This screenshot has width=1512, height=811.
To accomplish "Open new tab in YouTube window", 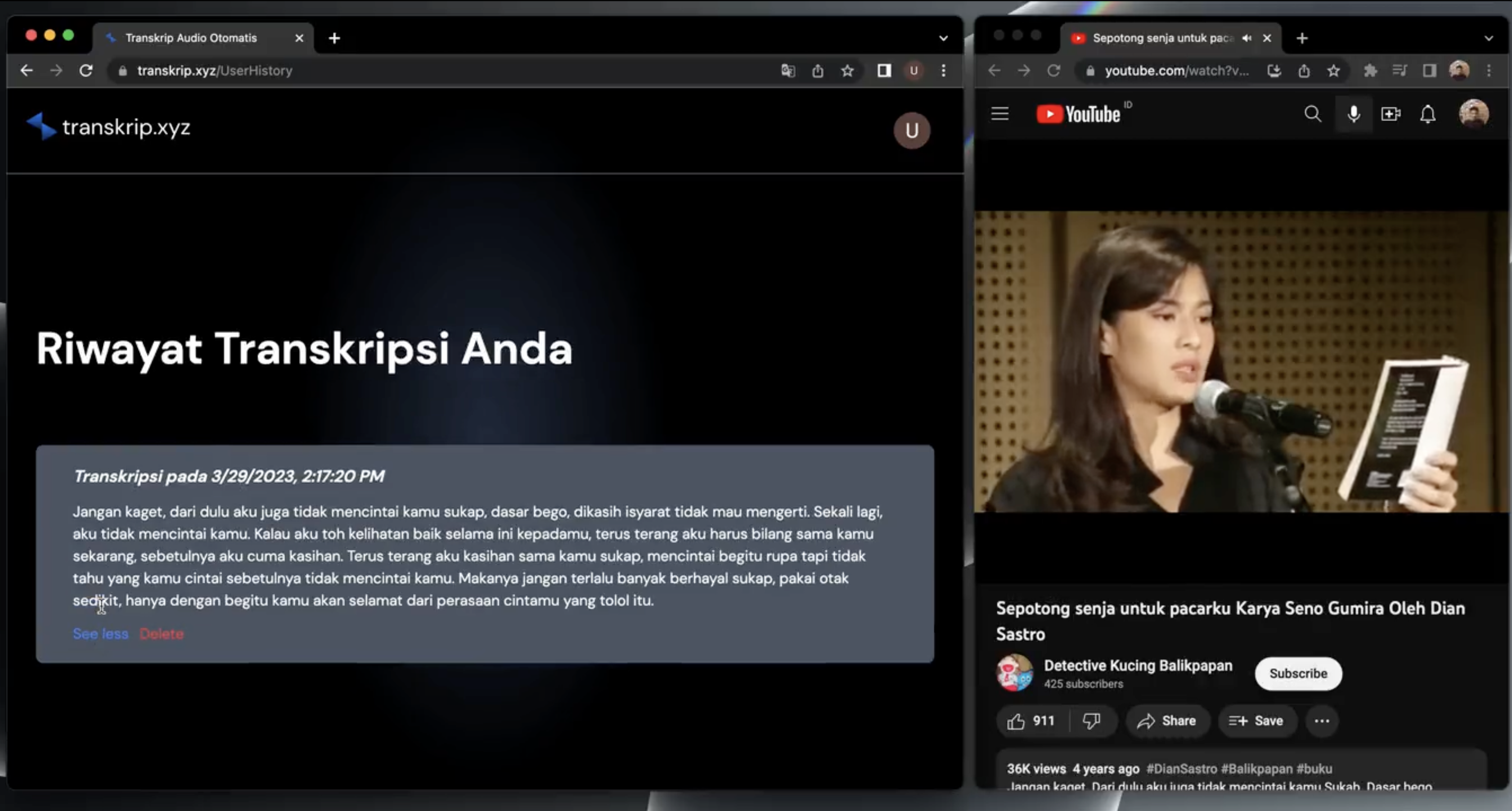I will pyautogui.click(x=1302, y=38).
